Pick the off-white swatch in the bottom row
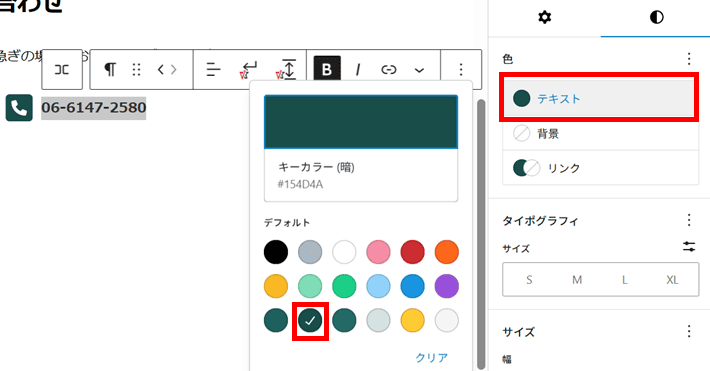 [x=446, y=320]
